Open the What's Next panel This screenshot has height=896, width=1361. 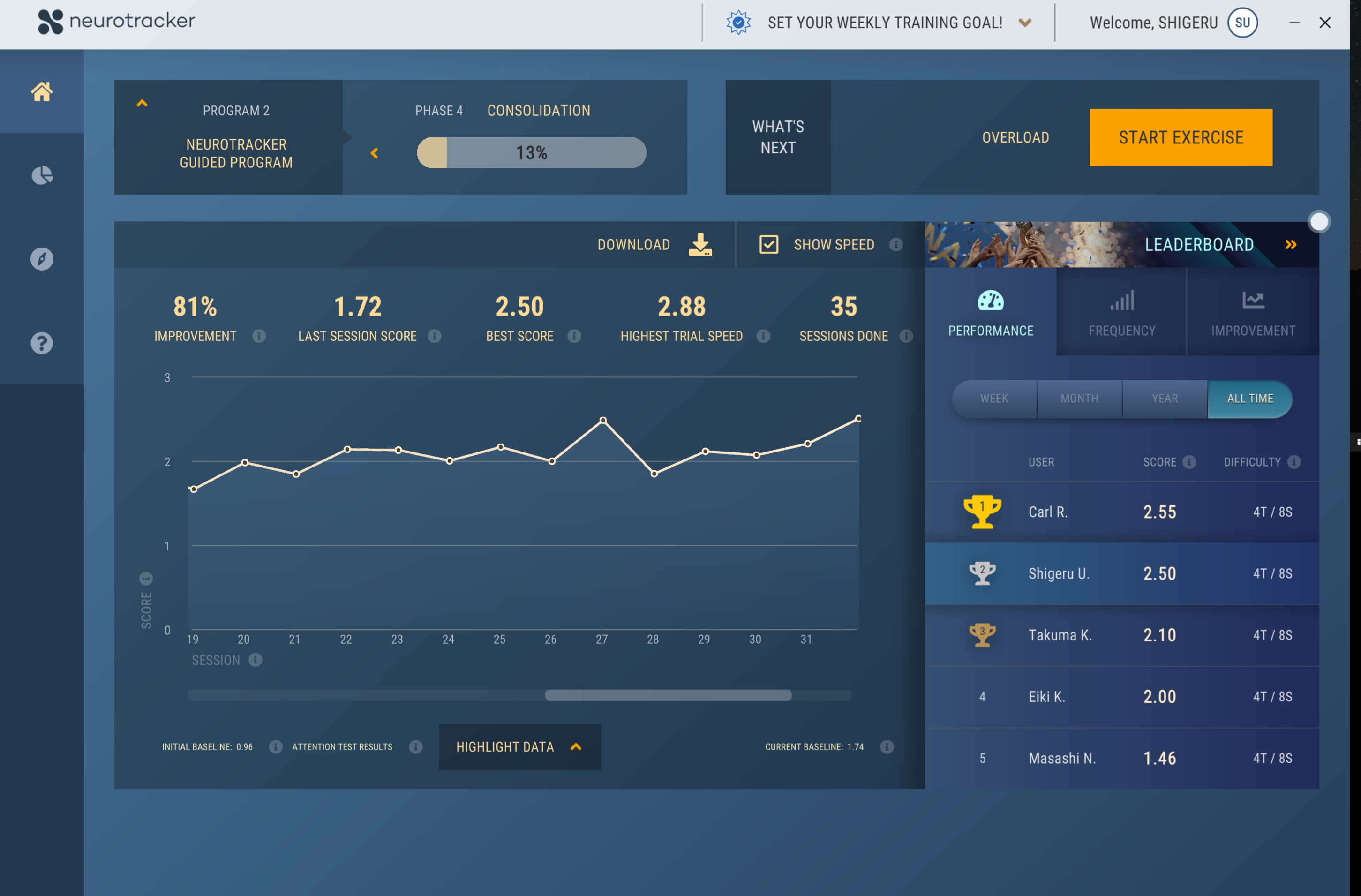[x=778, y=137]
